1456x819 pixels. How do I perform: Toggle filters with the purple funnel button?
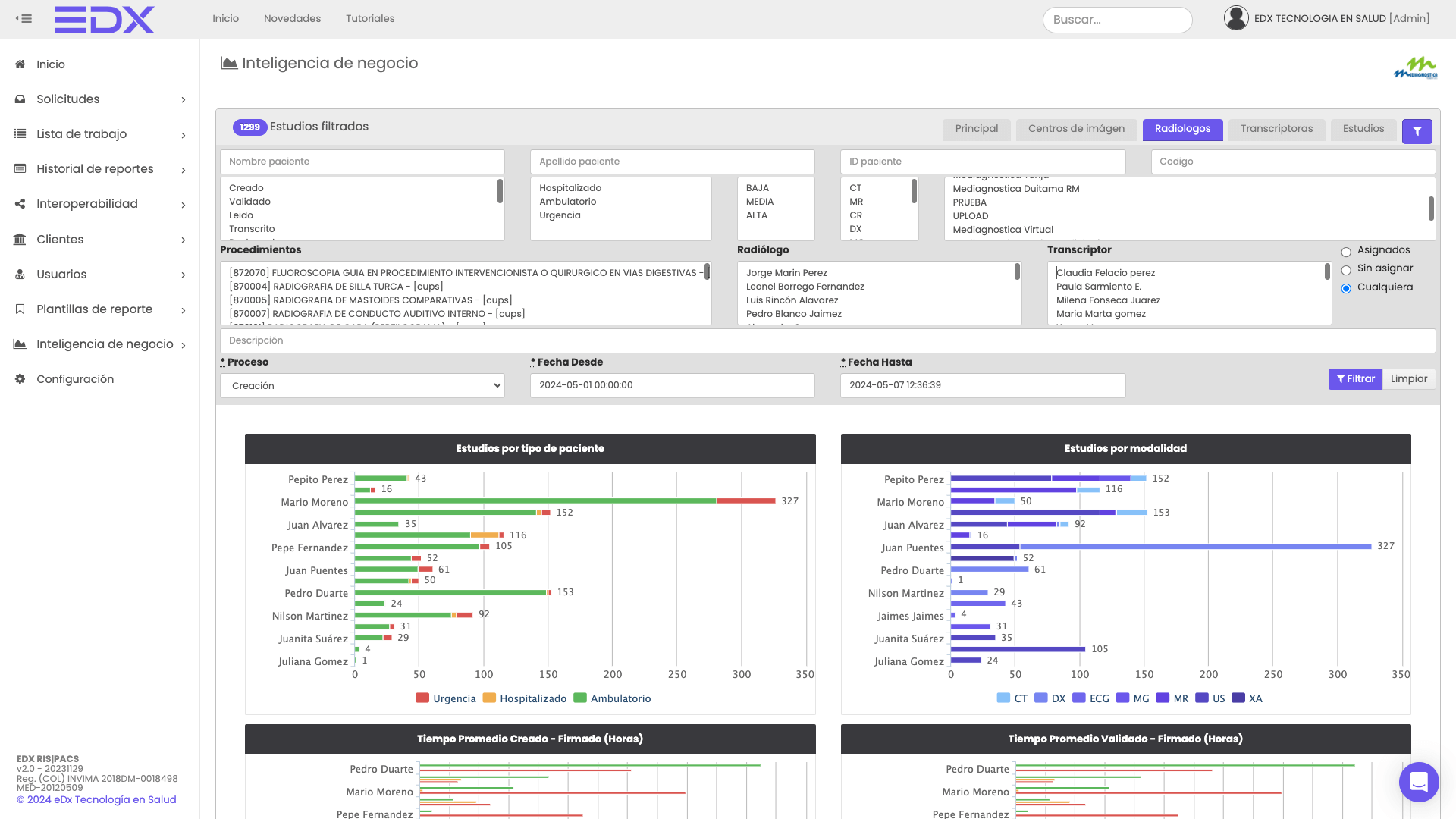pos(1417,131)
